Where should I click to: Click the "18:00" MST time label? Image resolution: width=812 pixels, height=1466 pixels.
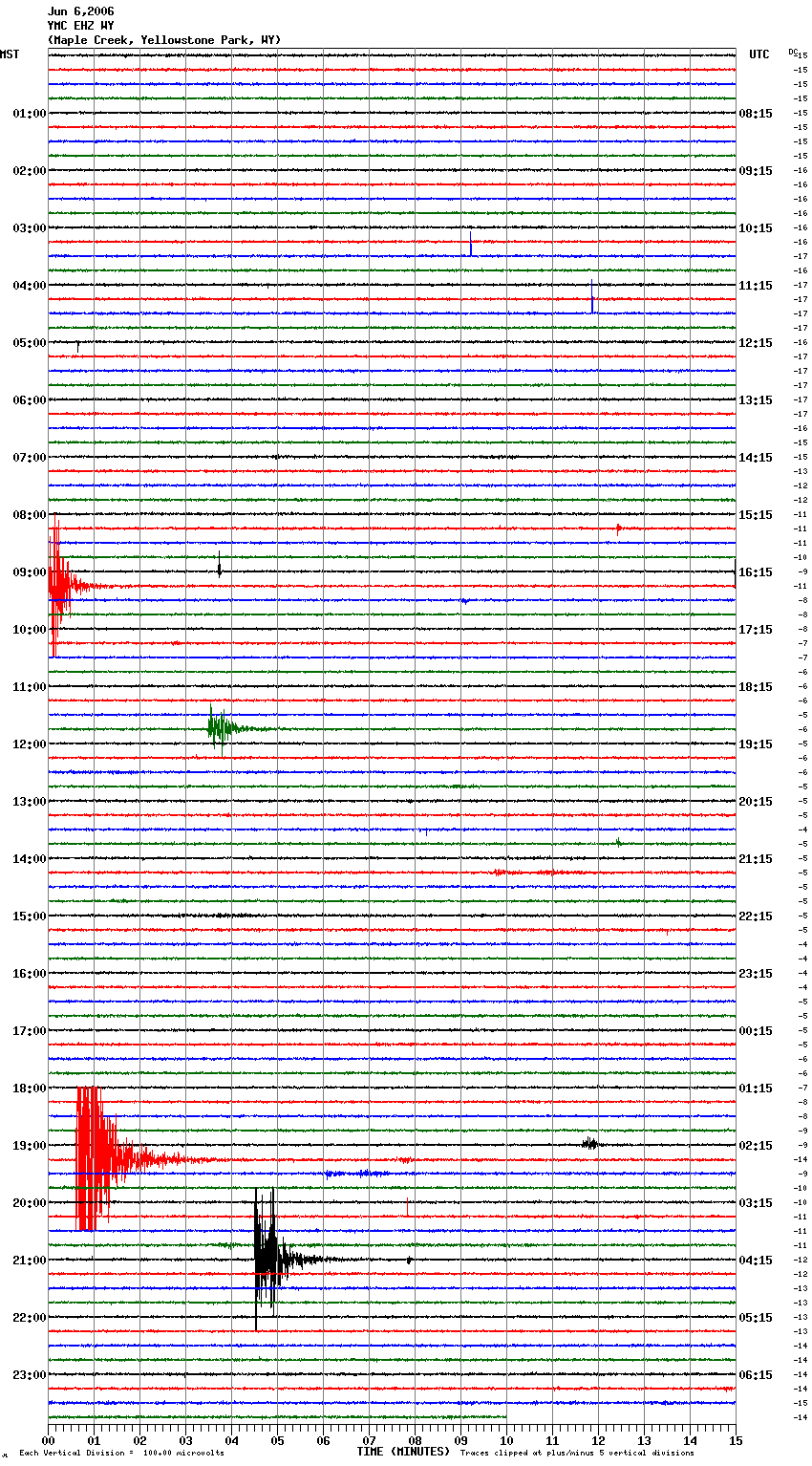coord(30,1089)
